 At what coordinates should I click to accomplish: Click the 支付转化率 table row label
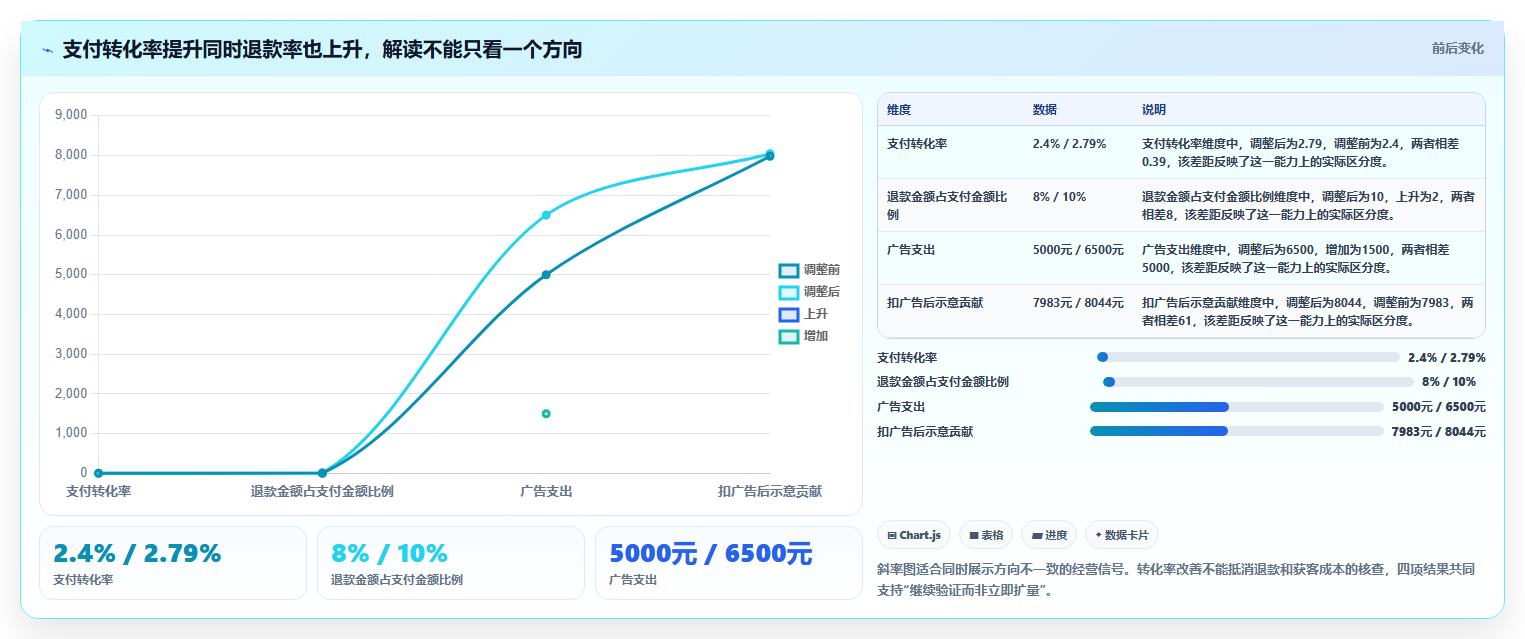[917, 143]
